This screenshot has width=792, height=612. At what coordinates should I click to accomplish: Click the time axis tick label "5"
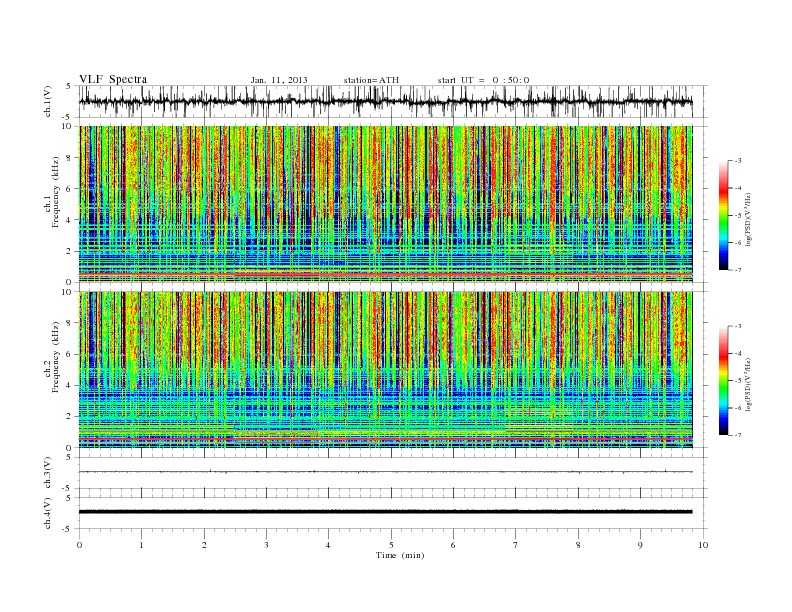[x=391, y=545]
